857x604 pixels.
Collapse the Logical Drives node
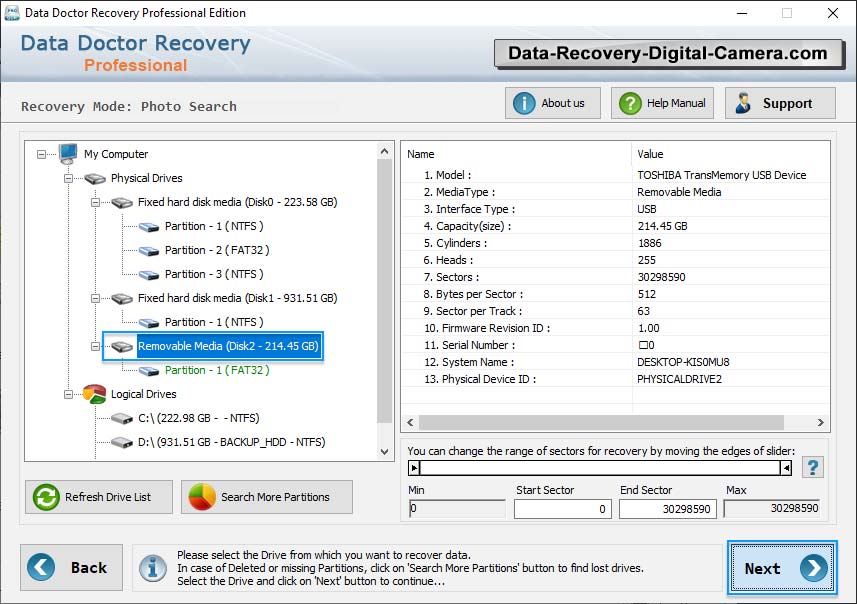68,394
